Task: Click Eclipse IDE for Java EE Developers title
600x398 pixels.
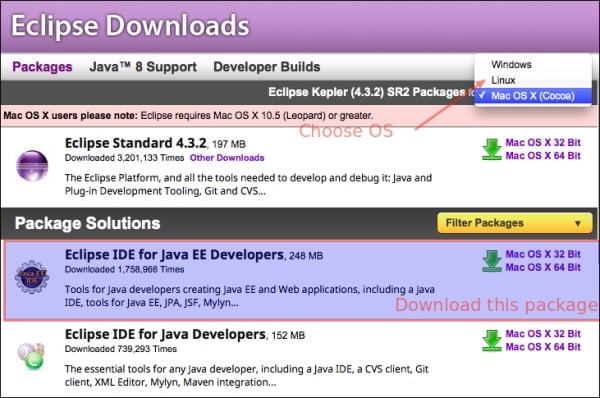Action: tap(174, 255)
